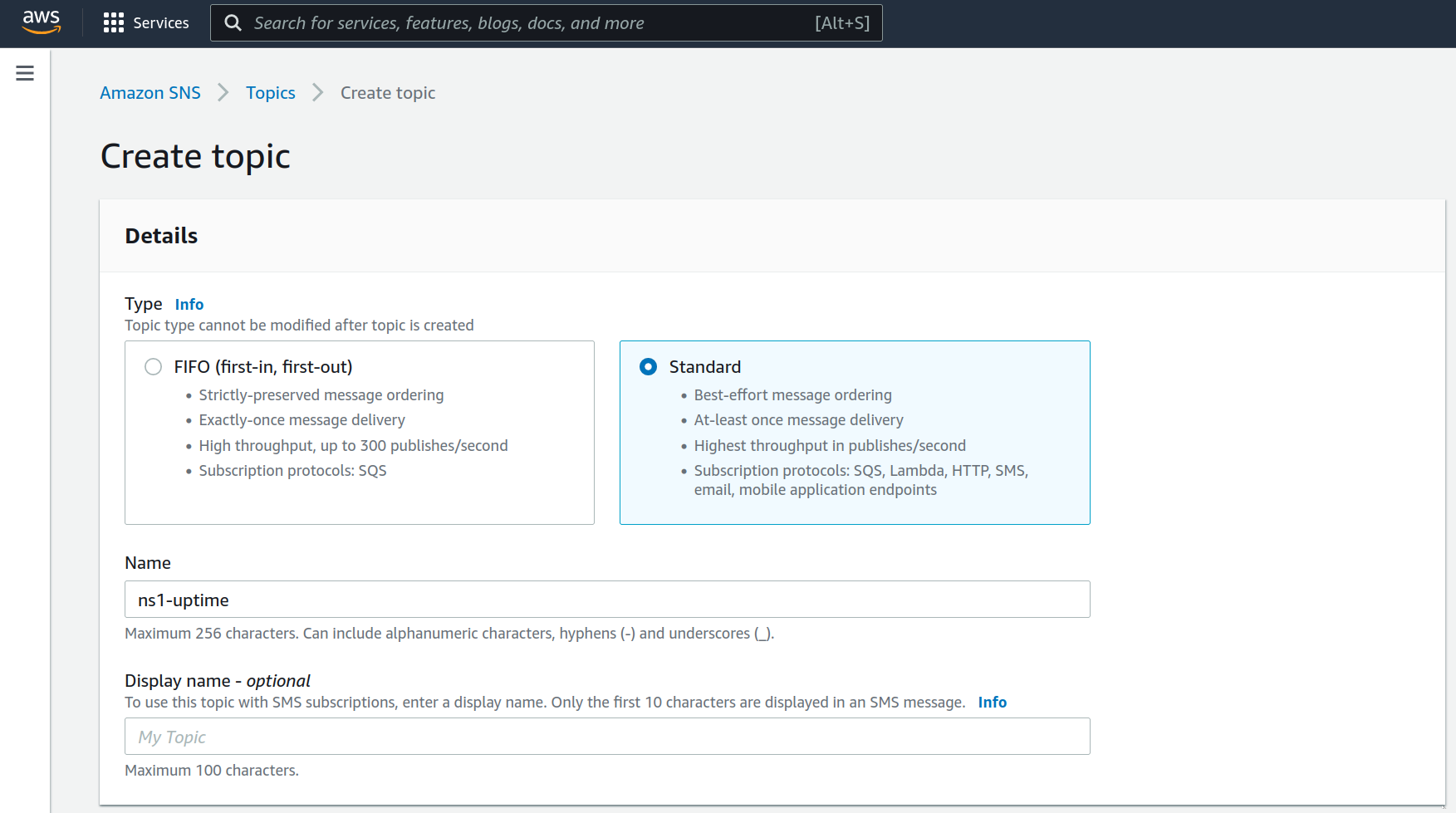Click 'At-least once message delivery' text

799,420
